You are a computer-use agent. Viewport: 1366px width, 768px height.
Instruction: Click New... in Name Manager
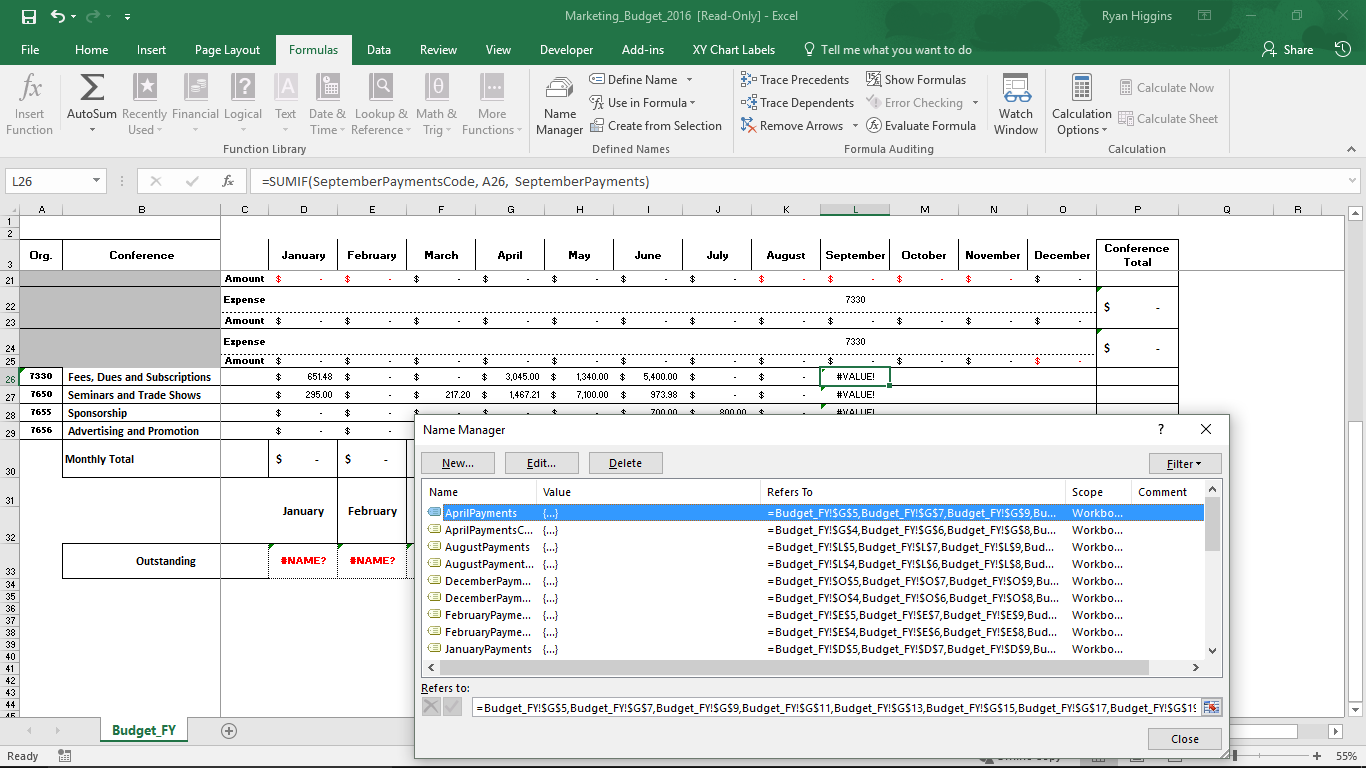[x=457, y=464]
